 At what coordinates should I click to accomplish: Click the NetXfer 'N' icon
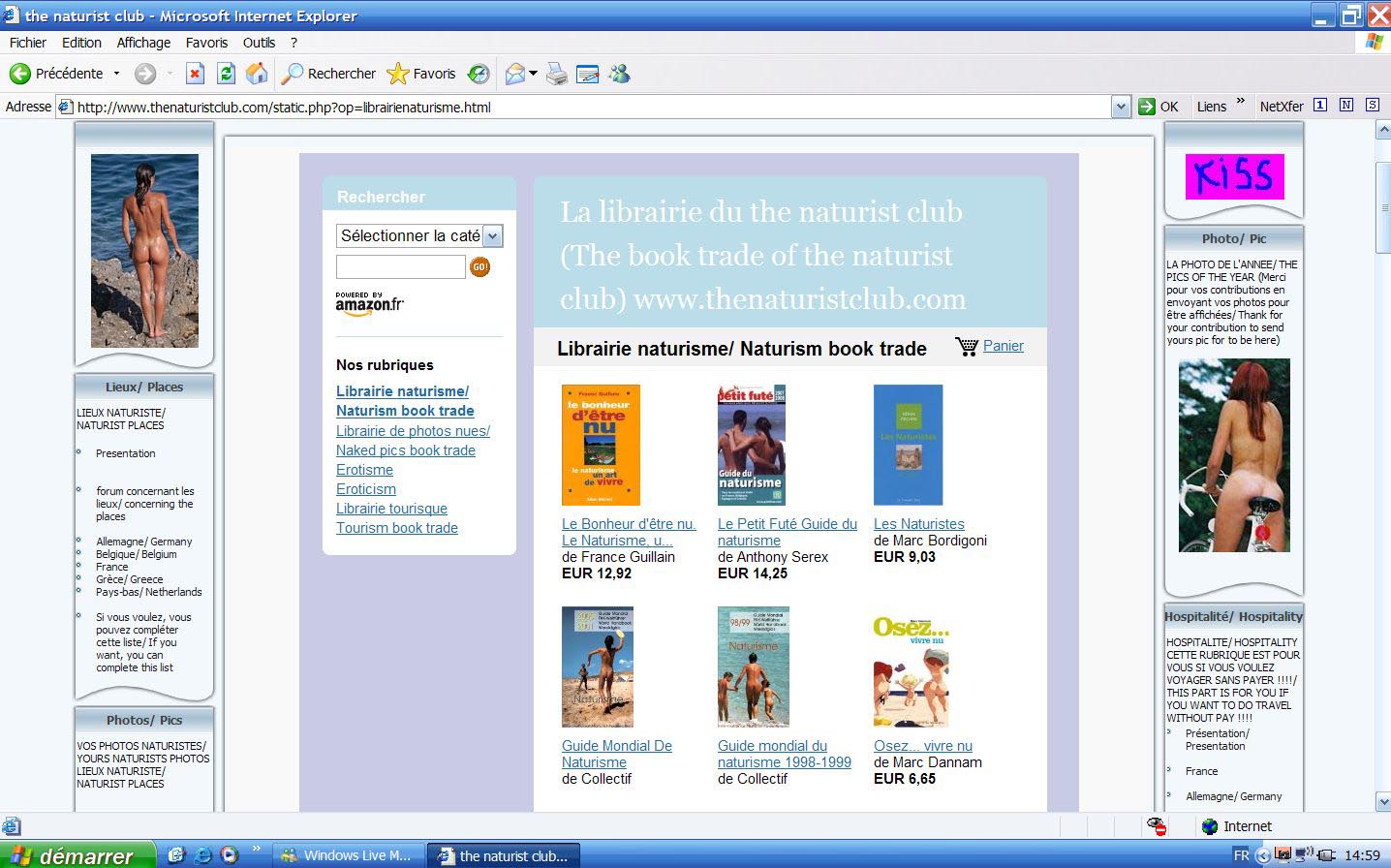coord(1346,105)
